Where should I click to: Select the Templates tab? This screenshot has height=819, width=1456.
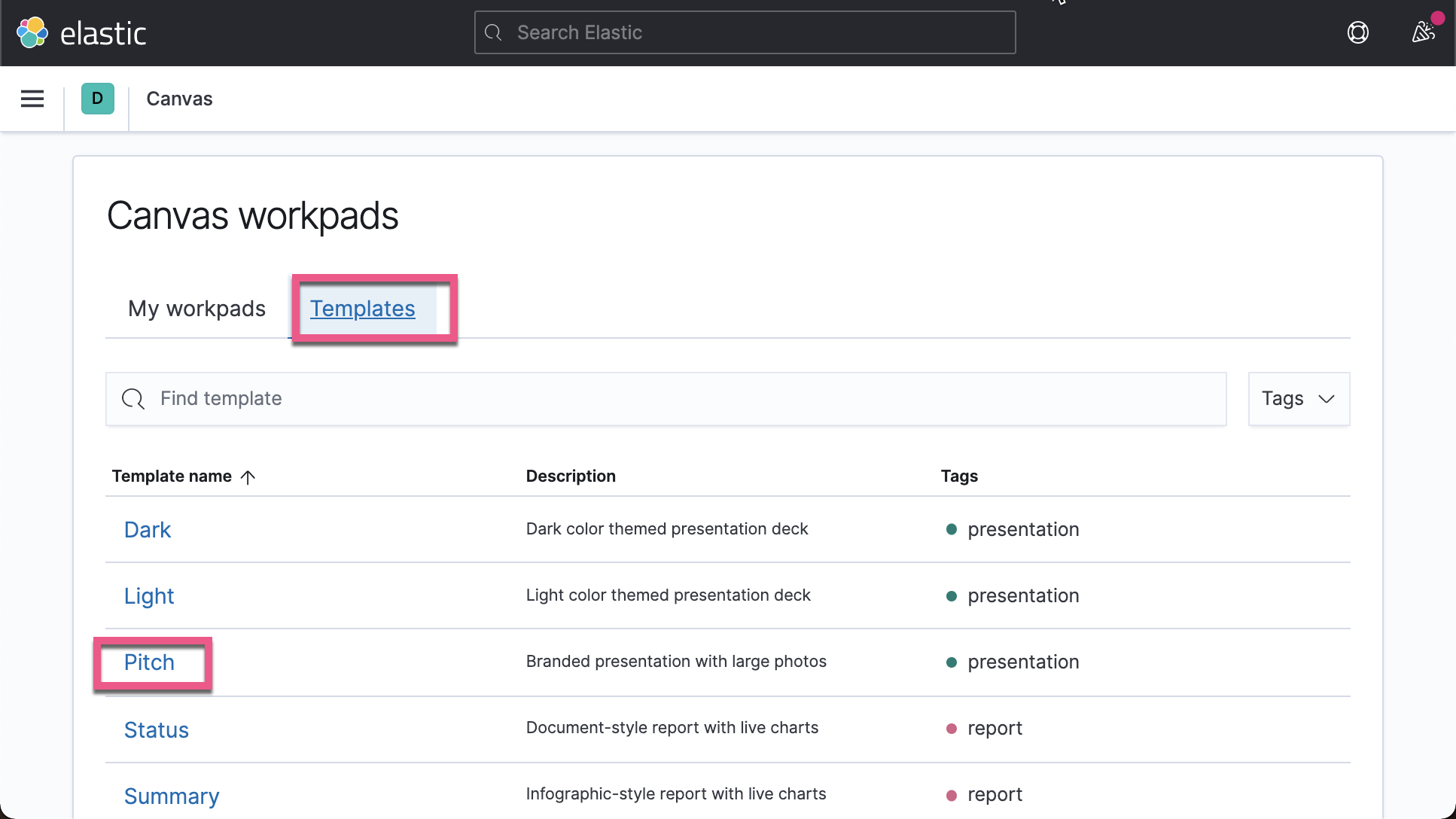(362, 309)
